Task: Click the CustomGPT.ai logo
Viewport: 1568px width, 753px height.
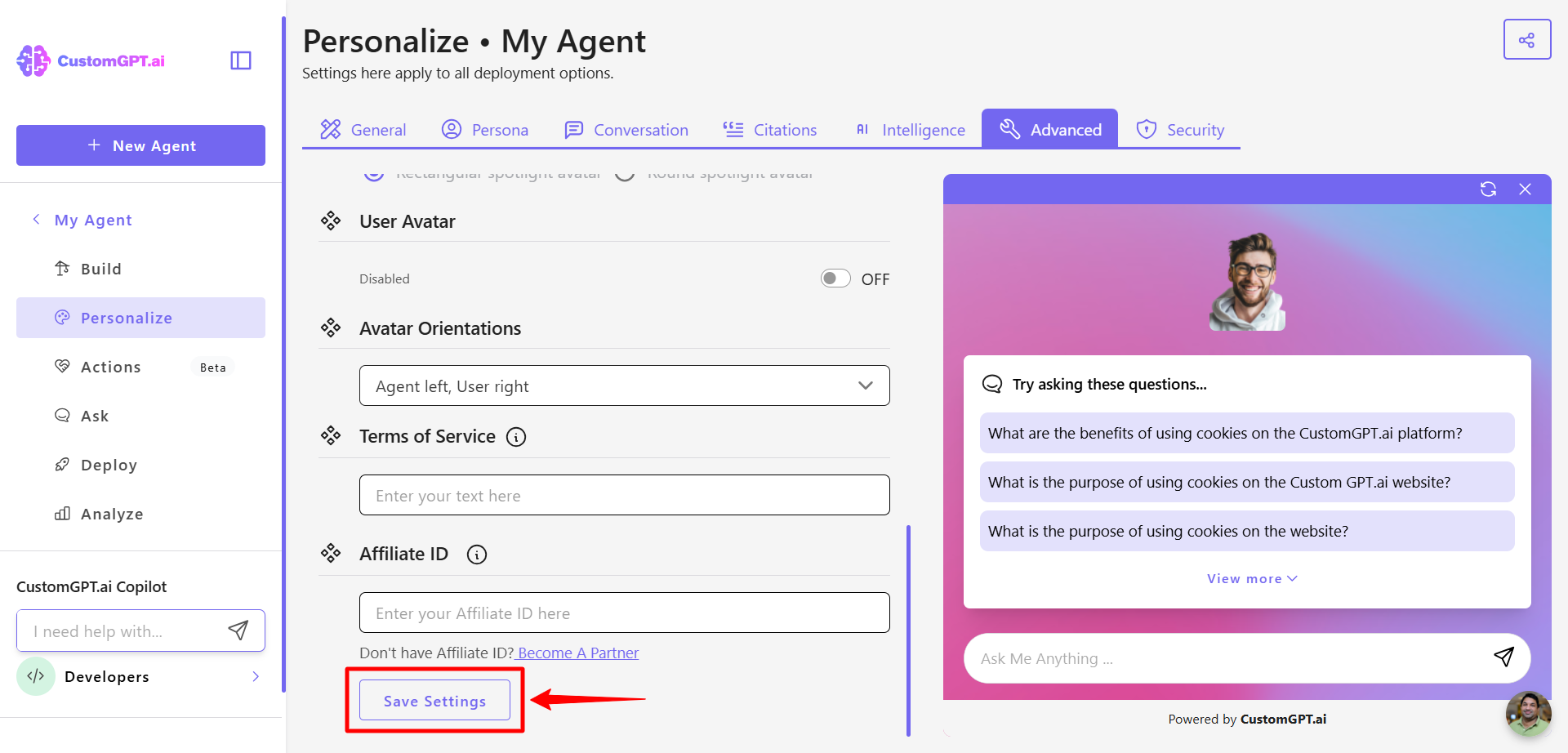Action: point(91,60)
